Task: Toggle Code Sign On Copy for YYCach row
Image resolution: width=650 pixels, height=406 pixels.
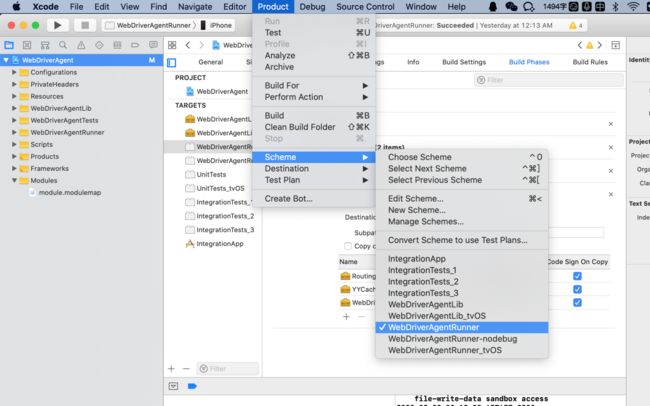Action: 577,289
